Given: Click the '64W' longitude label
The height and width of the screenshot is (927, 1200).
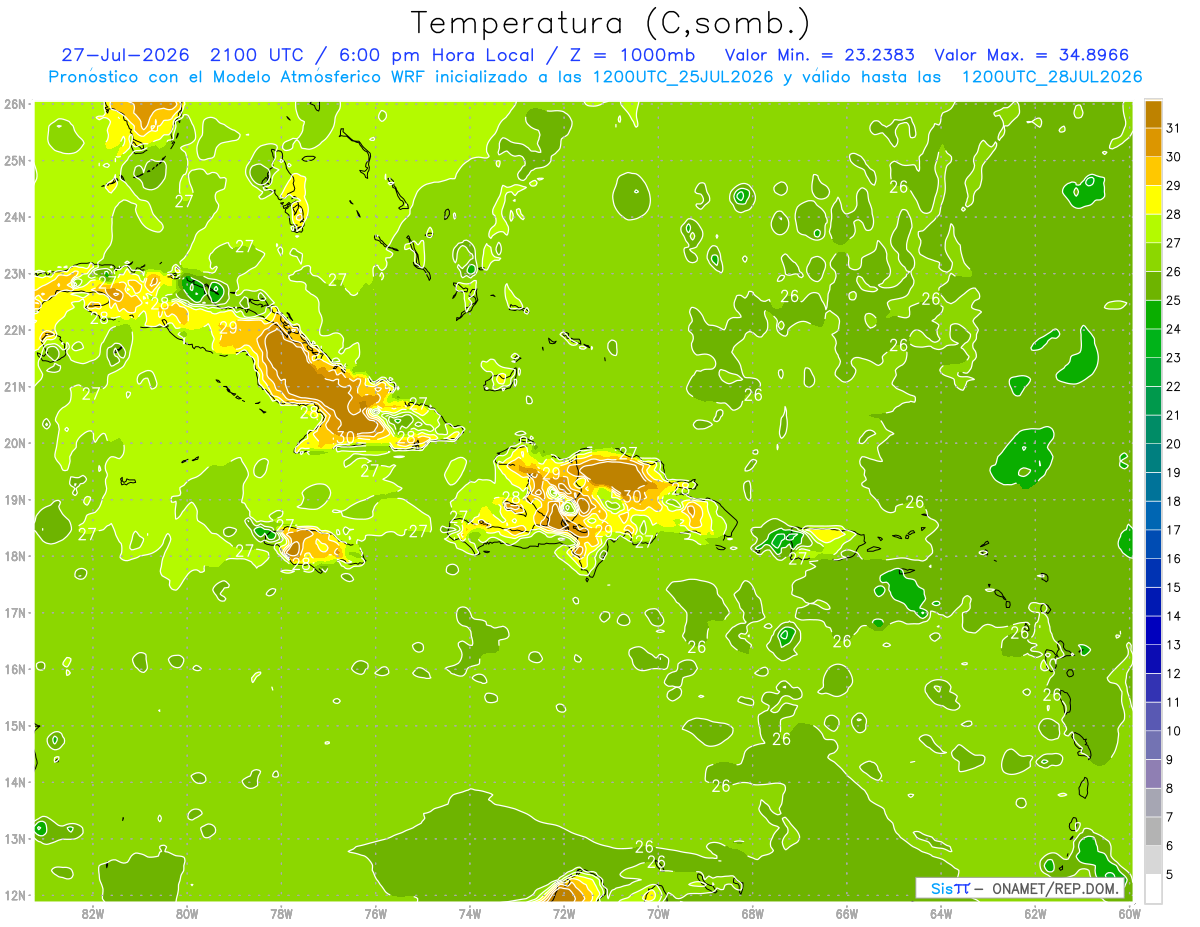Looking at the screenshot, I should [941, 913].
